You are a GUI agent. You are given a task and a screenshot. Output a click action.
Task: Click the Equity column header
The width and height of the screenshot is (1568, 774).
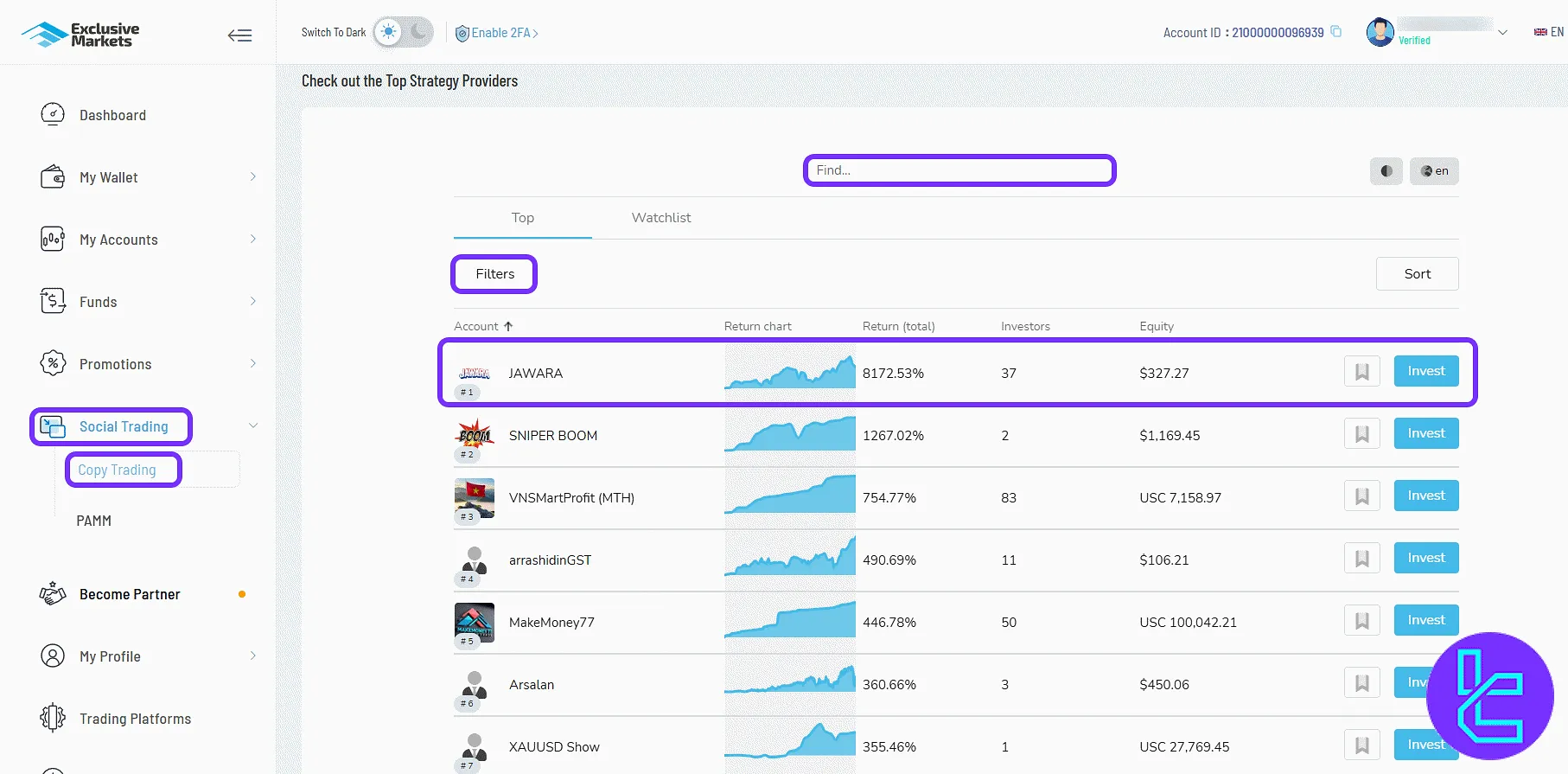[1157, 326]
